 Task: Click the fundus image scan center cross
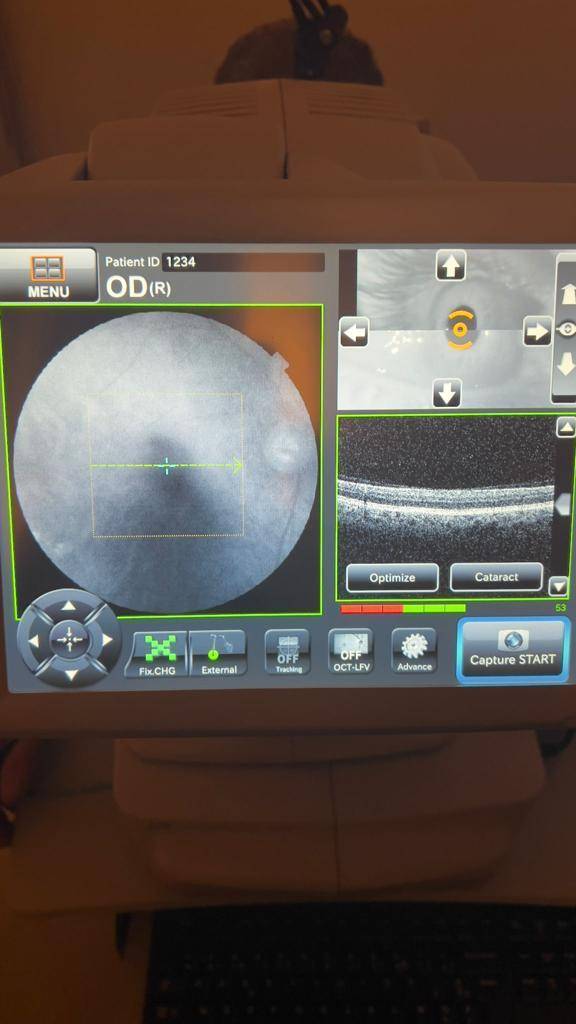pos(167,466)
